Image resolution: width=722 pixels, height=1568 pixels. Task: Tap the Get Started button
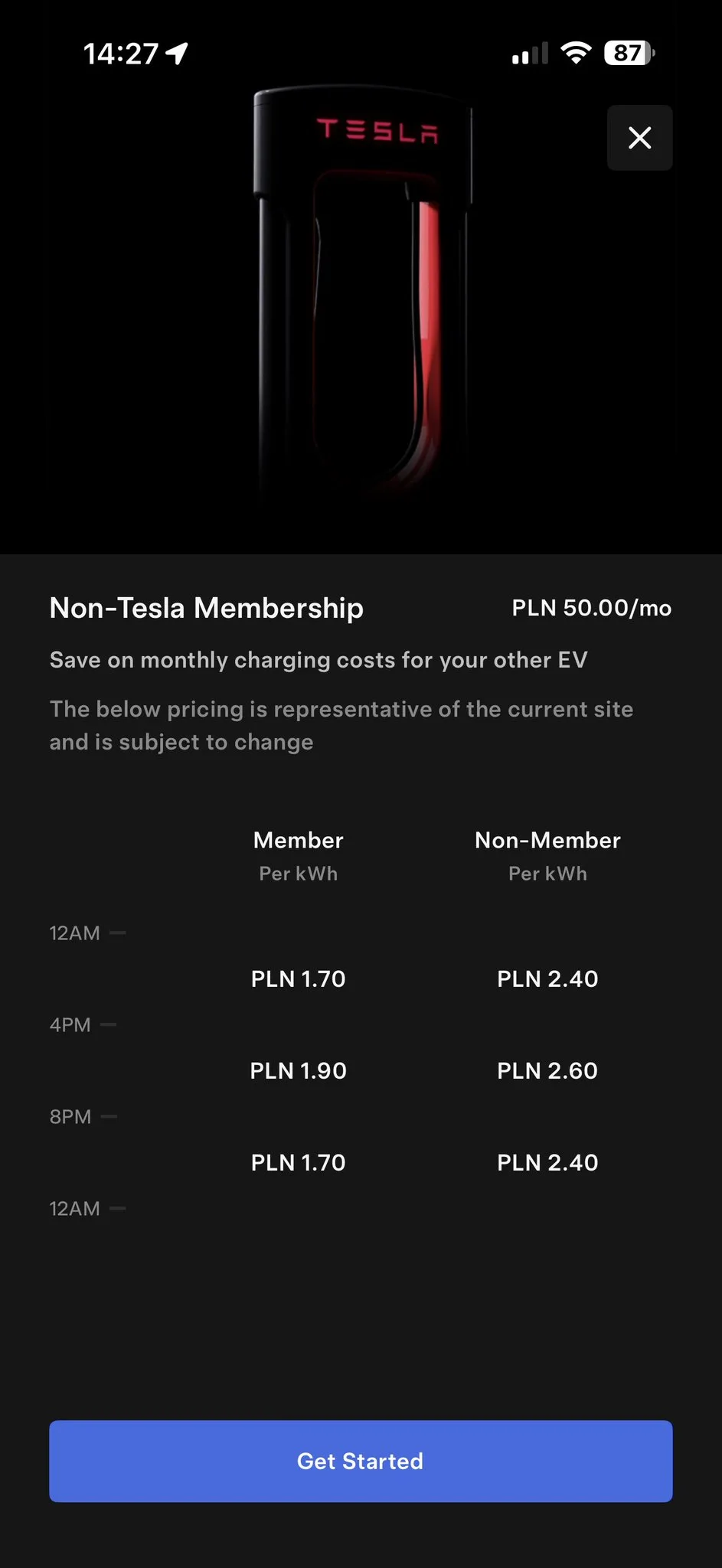(361, 1461)
